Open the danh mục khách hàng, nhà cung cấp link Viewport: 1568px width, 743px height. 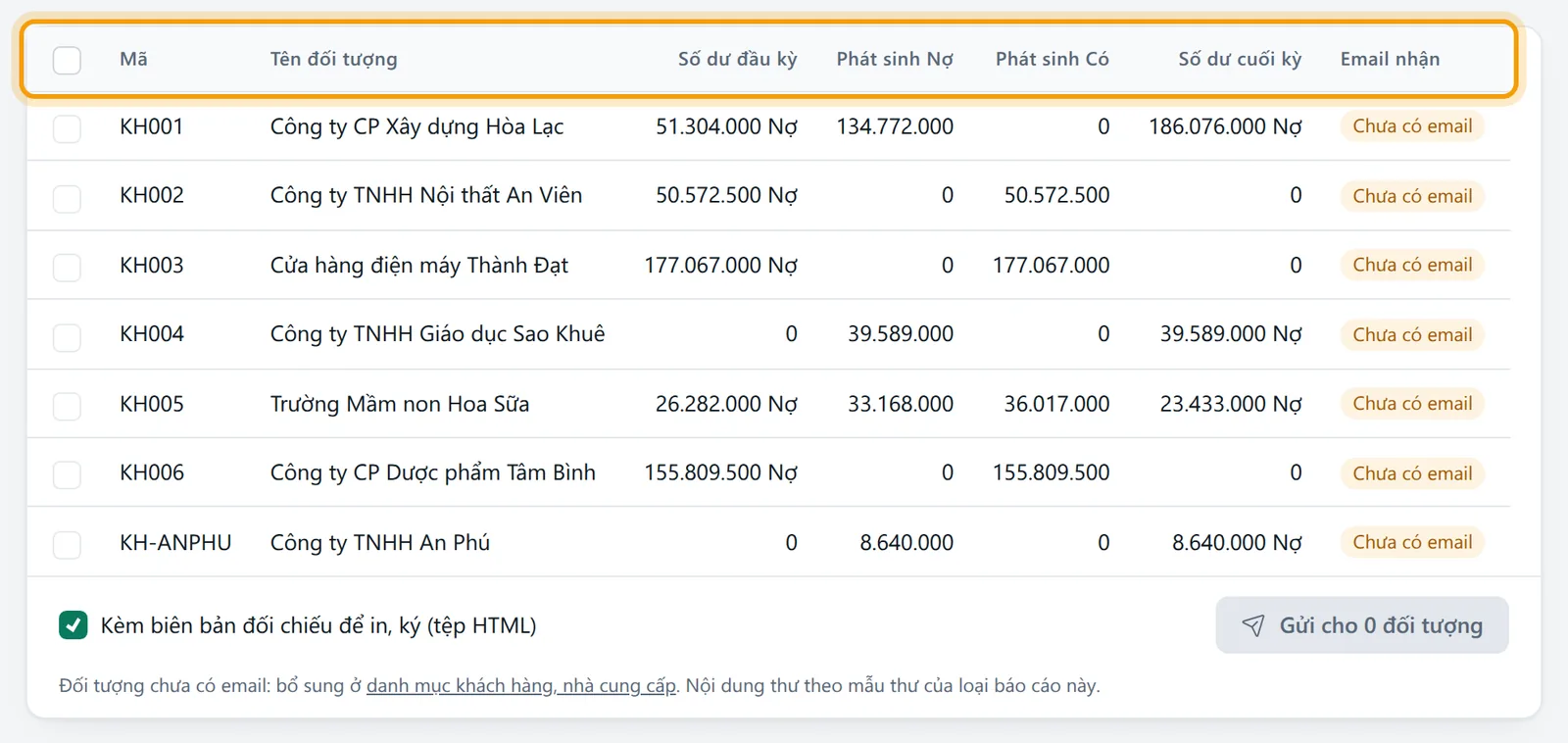click(521, 685)
